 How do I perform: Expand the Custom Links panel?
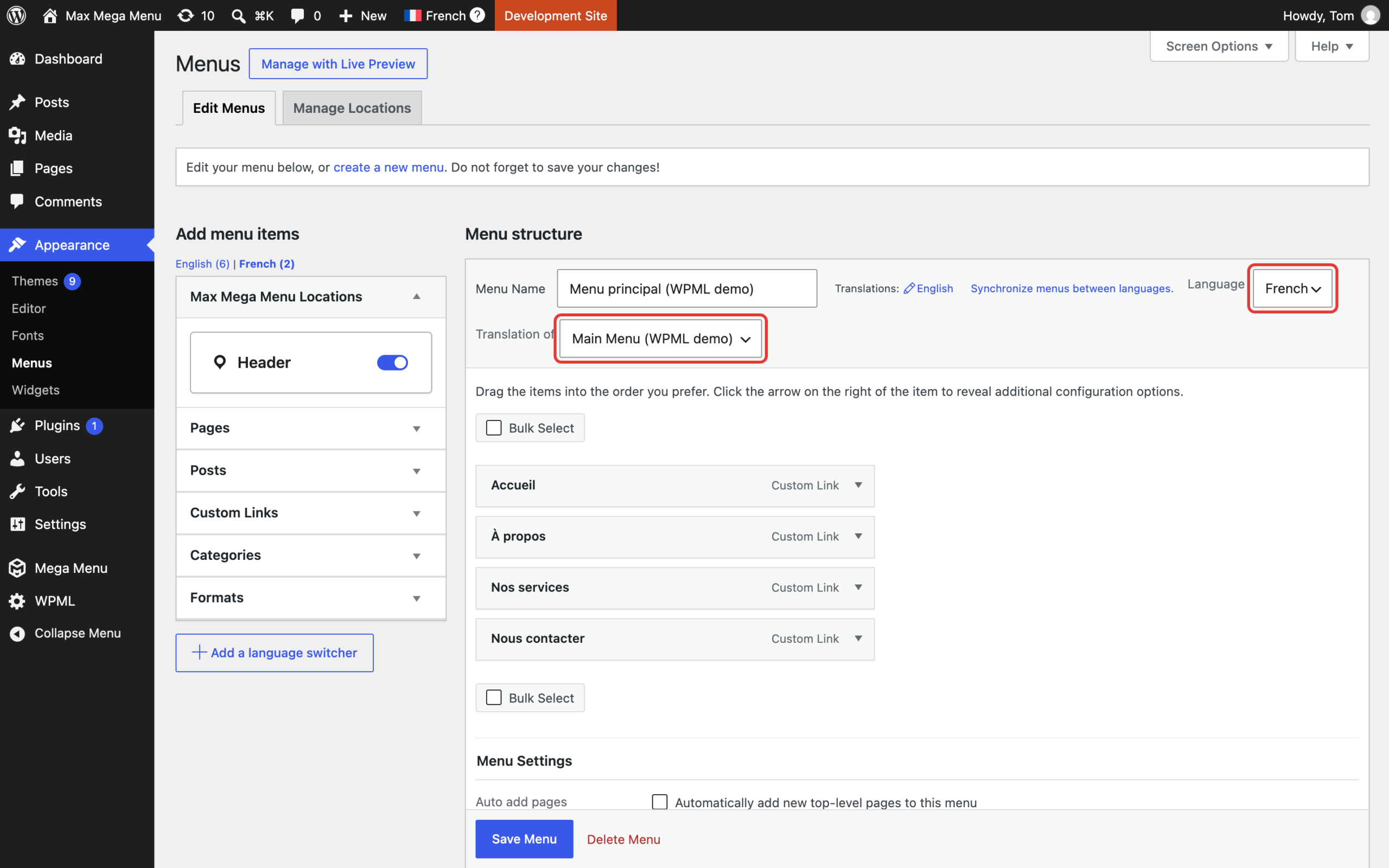311,513
